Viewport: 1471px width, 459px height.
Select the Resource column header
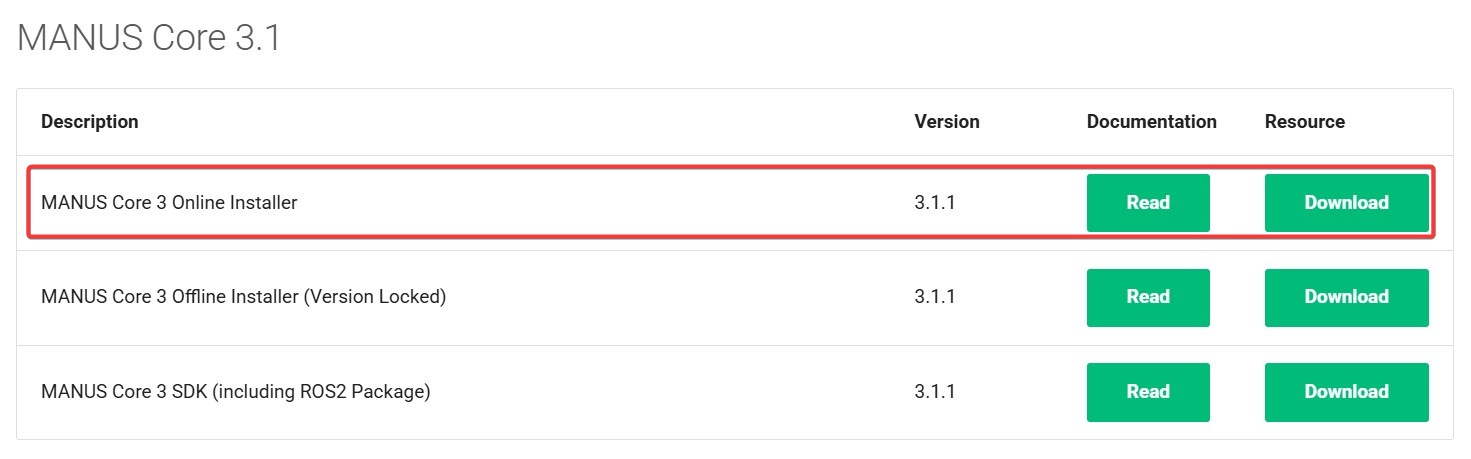click(1304, 122)
